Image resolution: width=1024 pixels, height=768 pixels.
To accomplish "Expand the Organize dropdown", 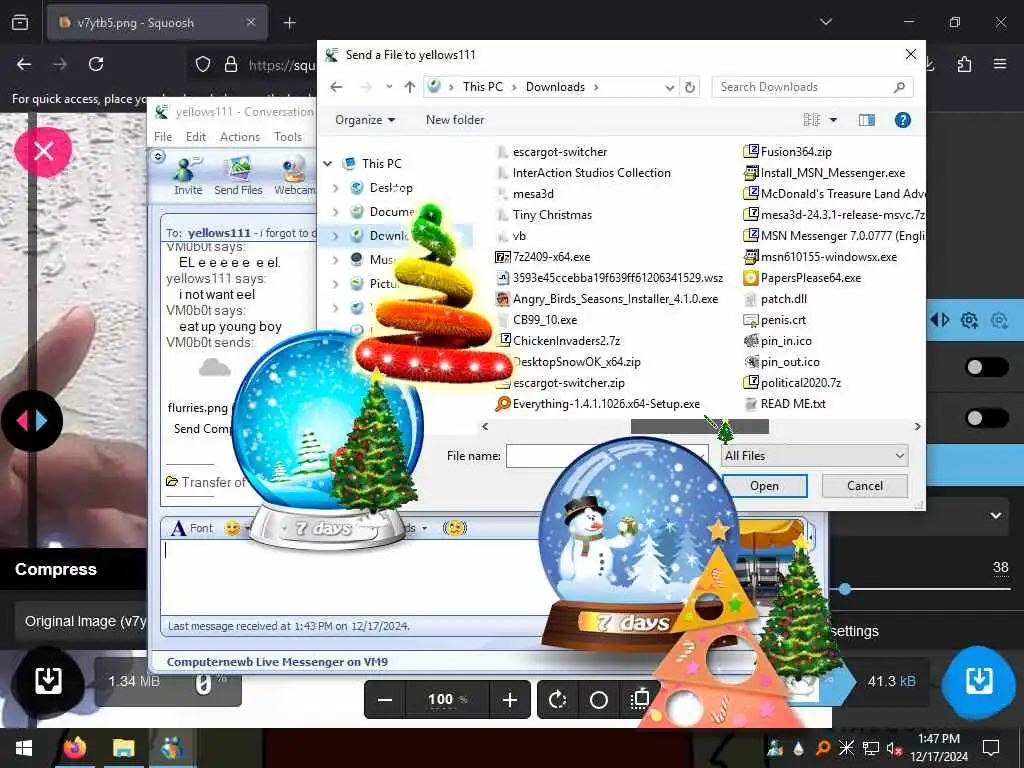I will (x=365, y=120).
